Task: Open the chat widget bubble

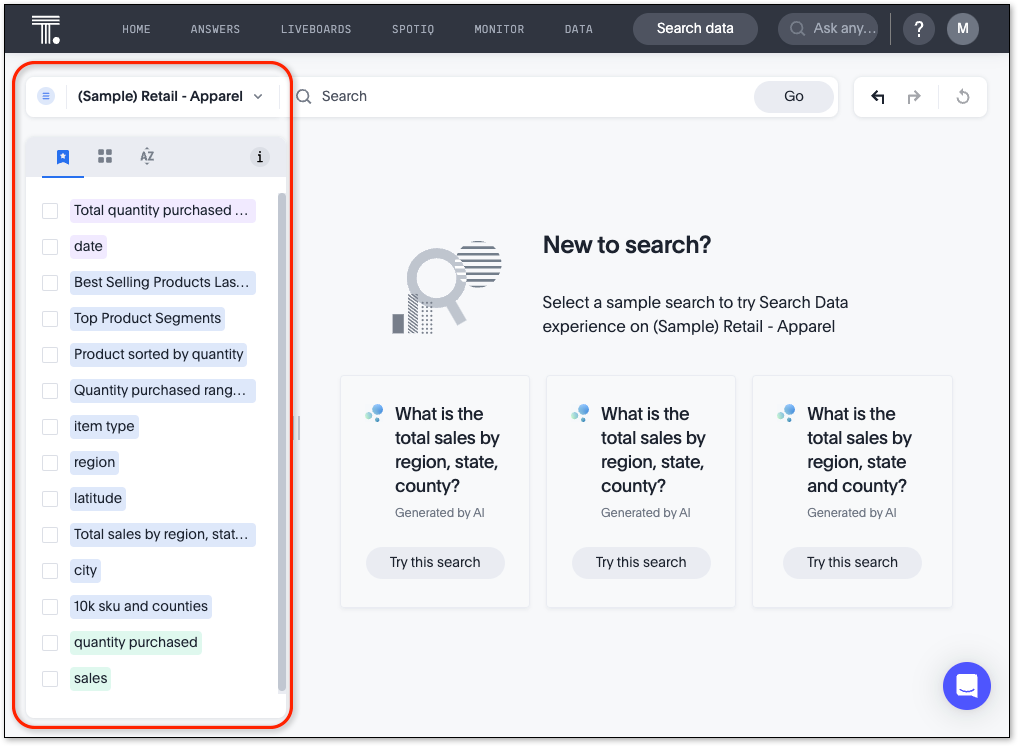Action: tap(966, 686)
